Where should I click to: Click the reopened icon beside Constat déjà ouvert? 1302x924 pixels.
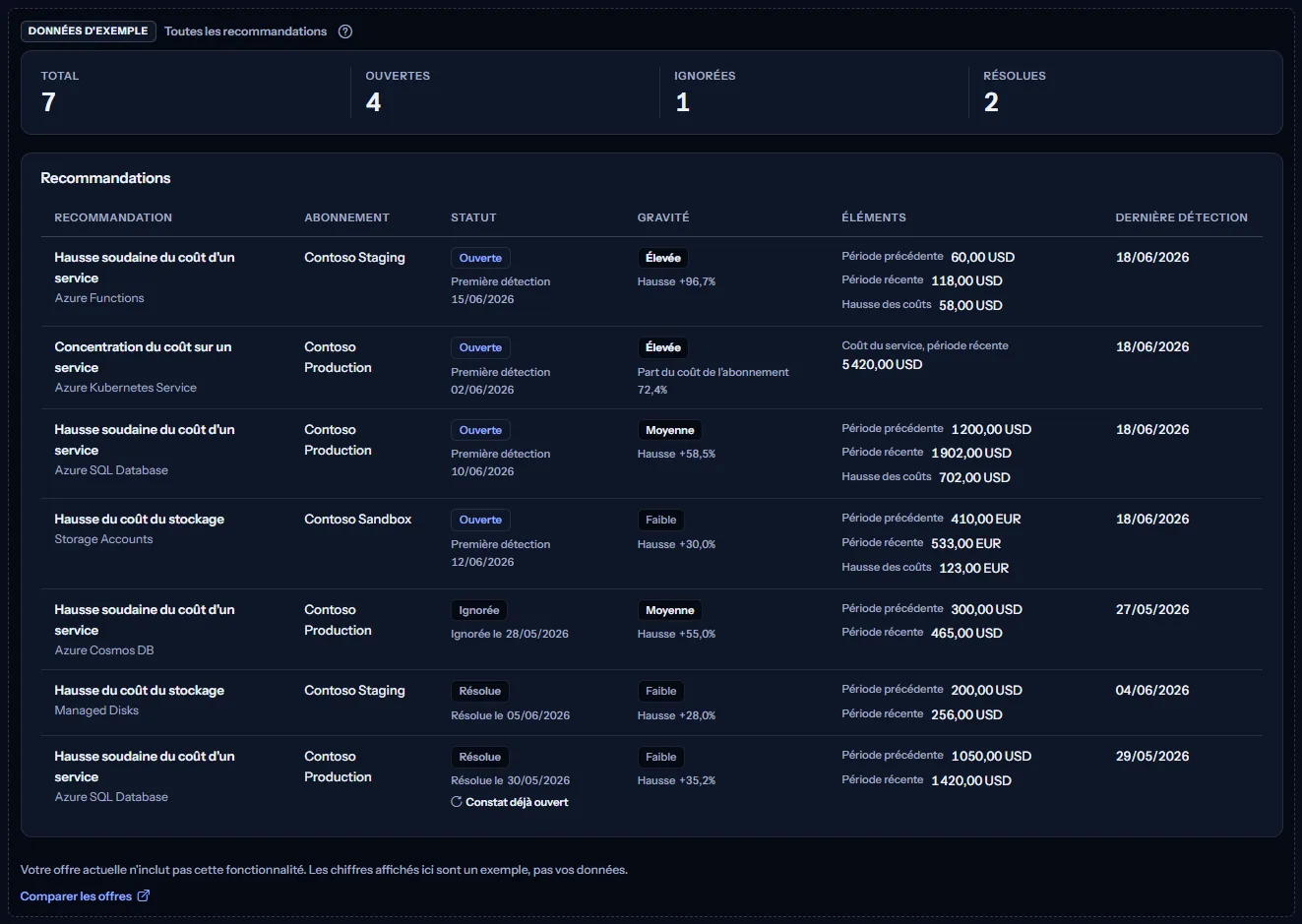pyautogui.click(x=457, y=802)
